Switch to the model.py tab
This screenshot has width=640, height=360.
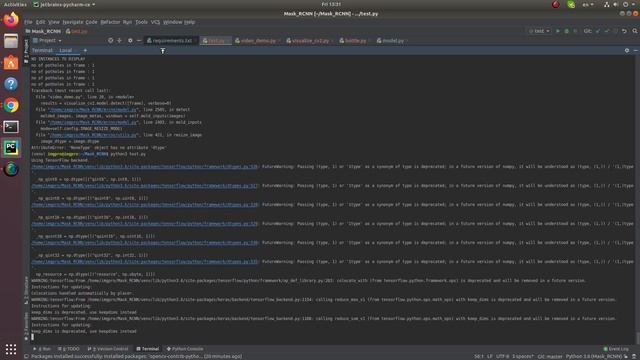pos(392,40)
